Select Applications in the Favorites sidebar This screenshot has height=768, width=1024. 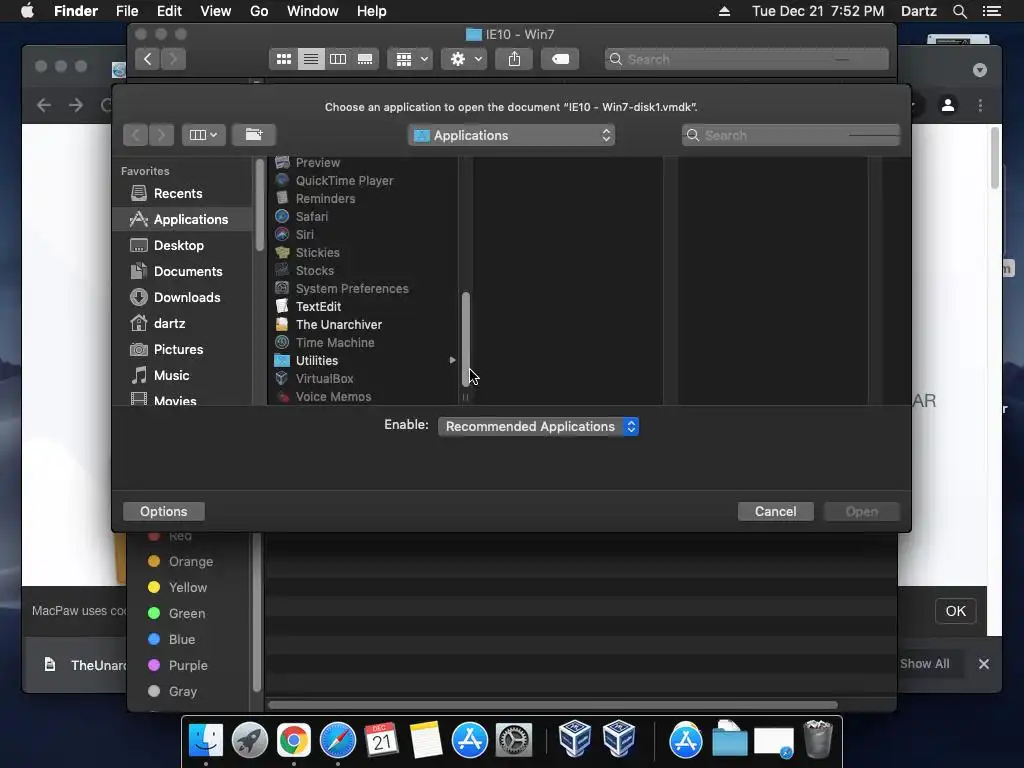tap(183, 219)
